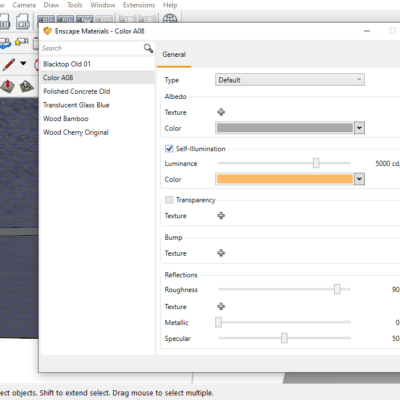Screen dimensions: 400x400
Task: Click the blue-arrow synchronize views icon
Action: coord(5,43)
